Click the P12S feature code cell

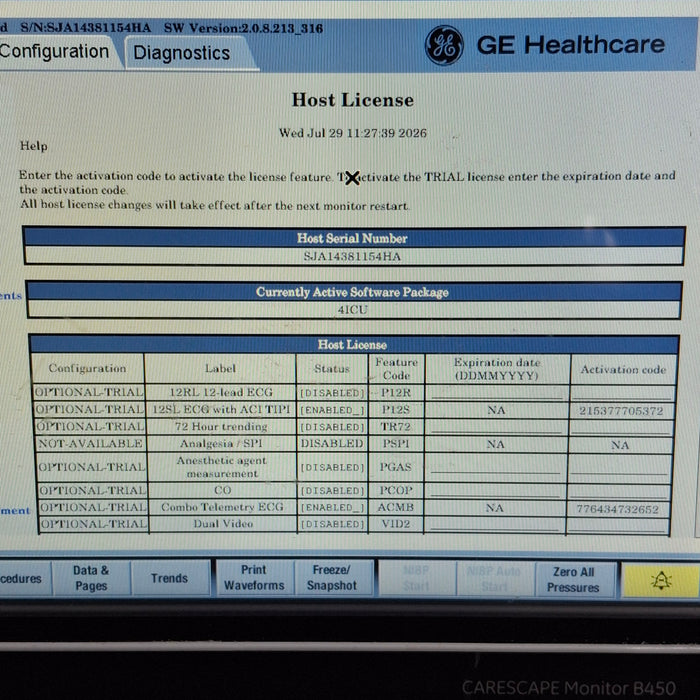395,410
